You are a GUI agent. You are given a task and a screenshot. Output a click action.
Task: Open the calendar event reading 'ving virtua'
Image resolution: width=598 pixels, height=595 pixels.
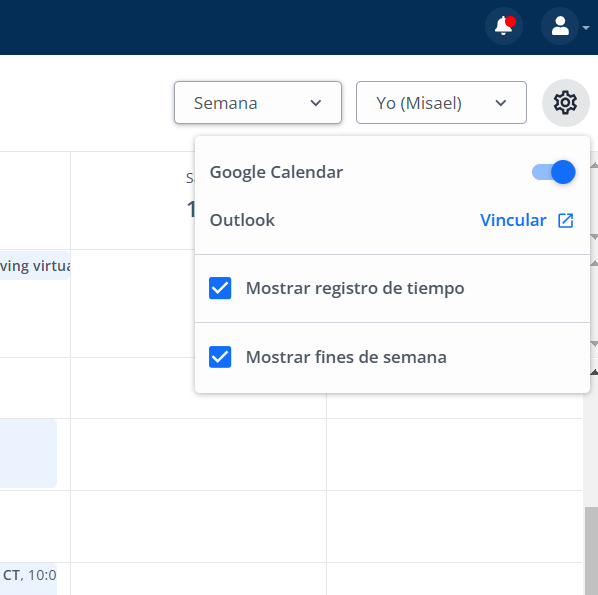click(x=35, y=265)
